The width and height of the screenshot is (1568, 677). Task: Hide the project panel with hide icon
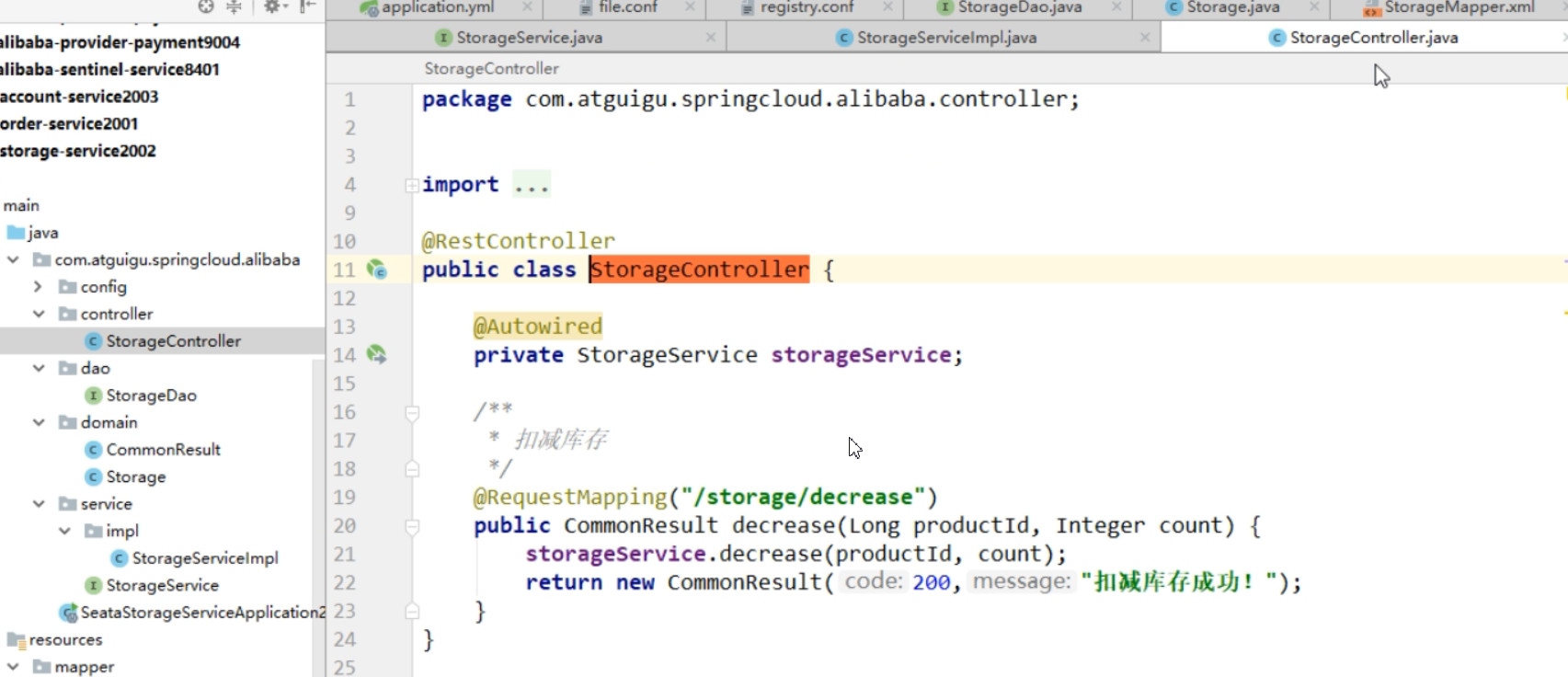pos(308,6)
